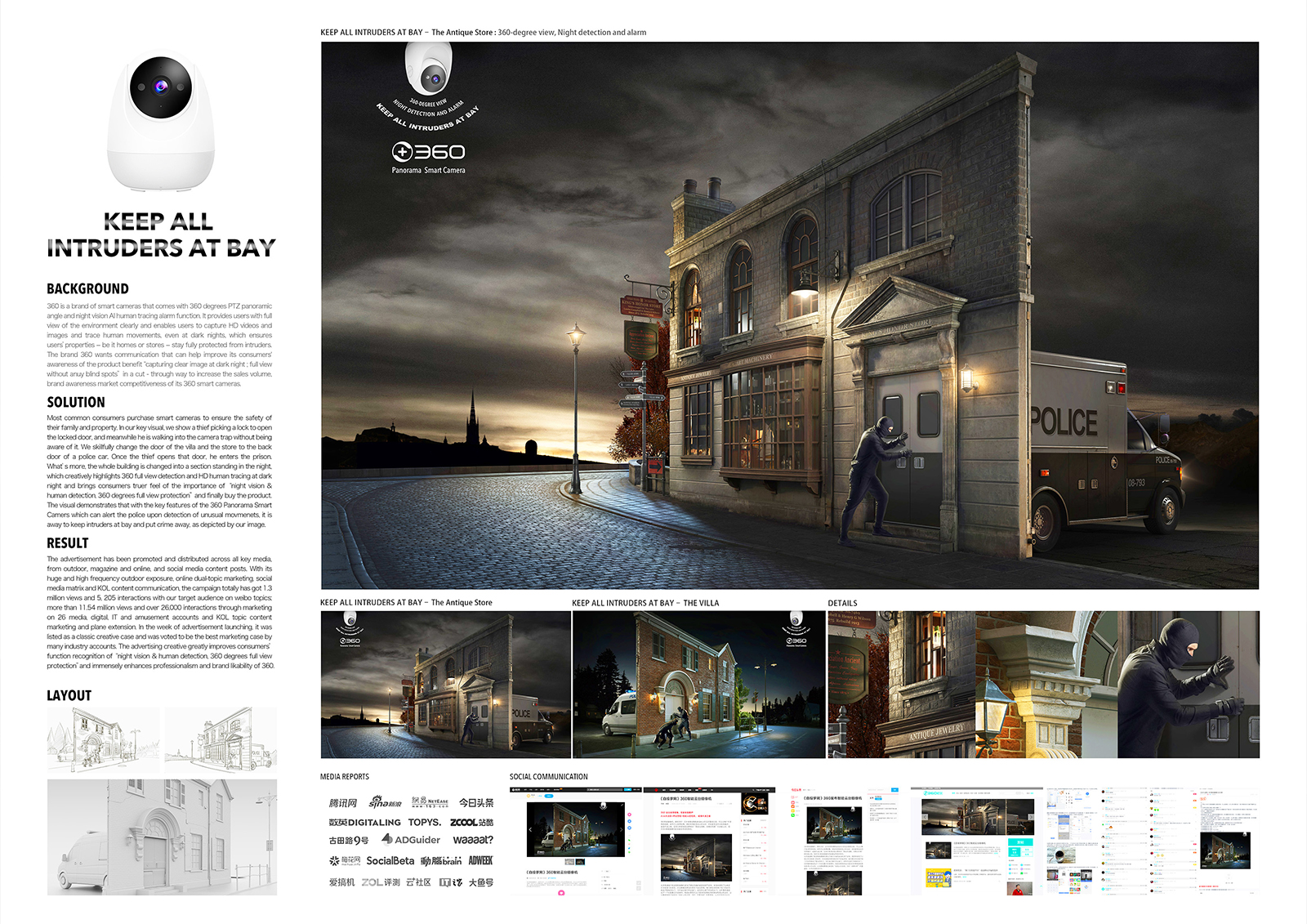
Task: Open the large Antique Store main poster
Action: pos(790,315)
